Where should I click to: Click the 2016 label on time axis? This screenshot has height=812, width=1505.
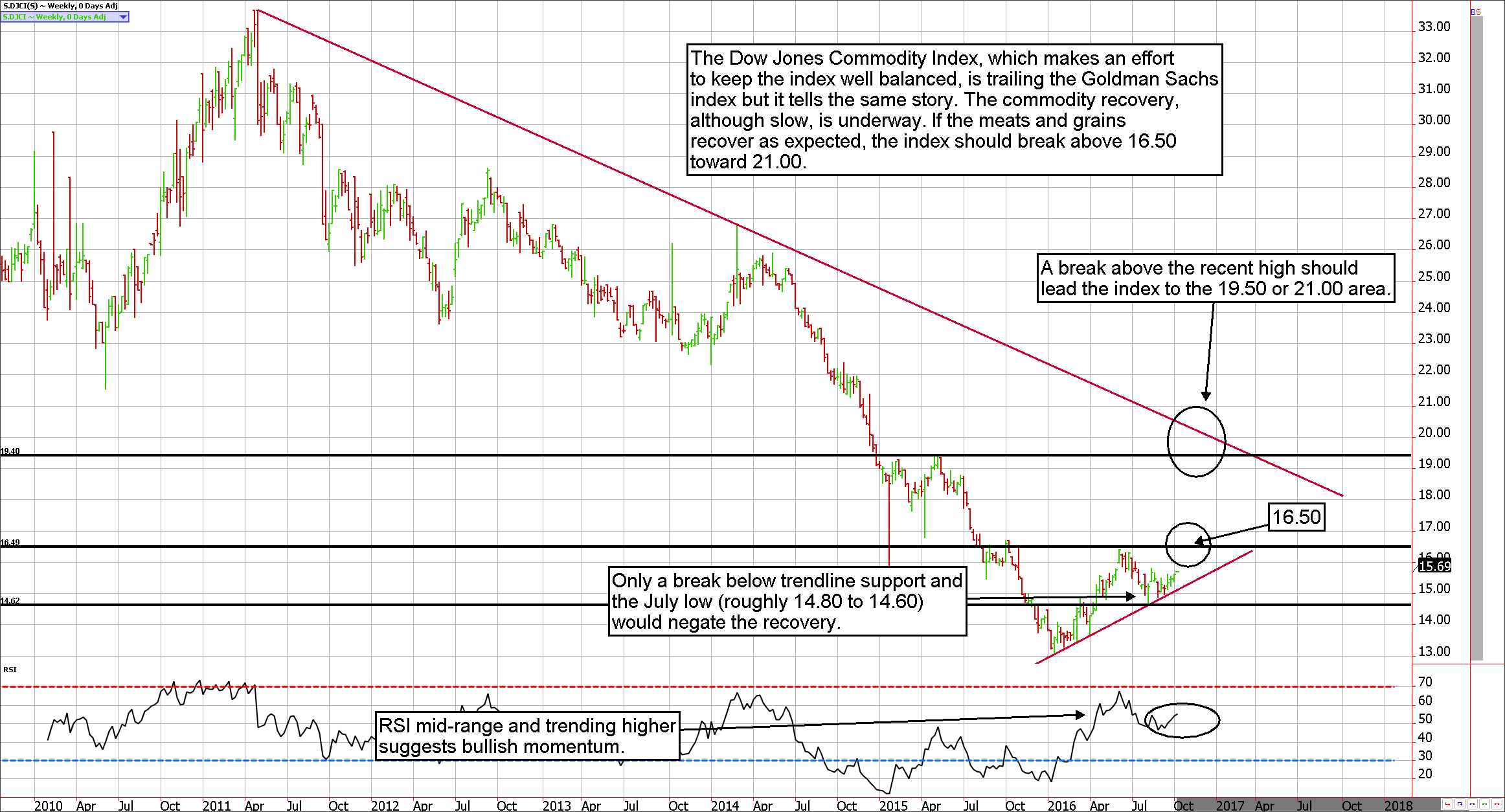[1061, 806]
